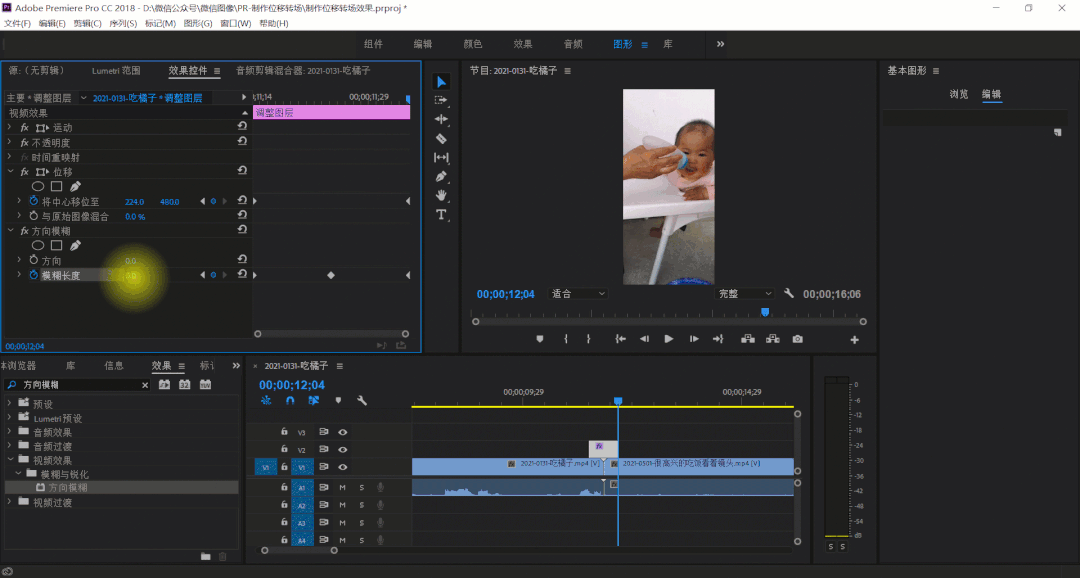Select the Pen tool in the toolbar
The image size is (1080, 578).
[x=442, y=176]
